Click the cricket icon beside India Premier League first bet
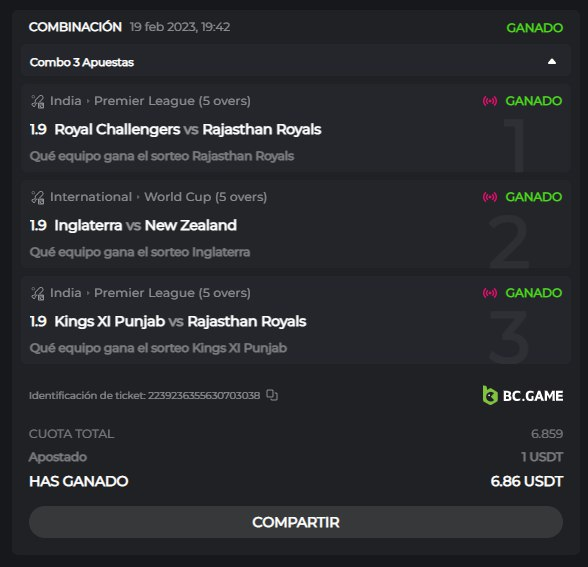Screen dimensions: 588x567 point(38,101)
